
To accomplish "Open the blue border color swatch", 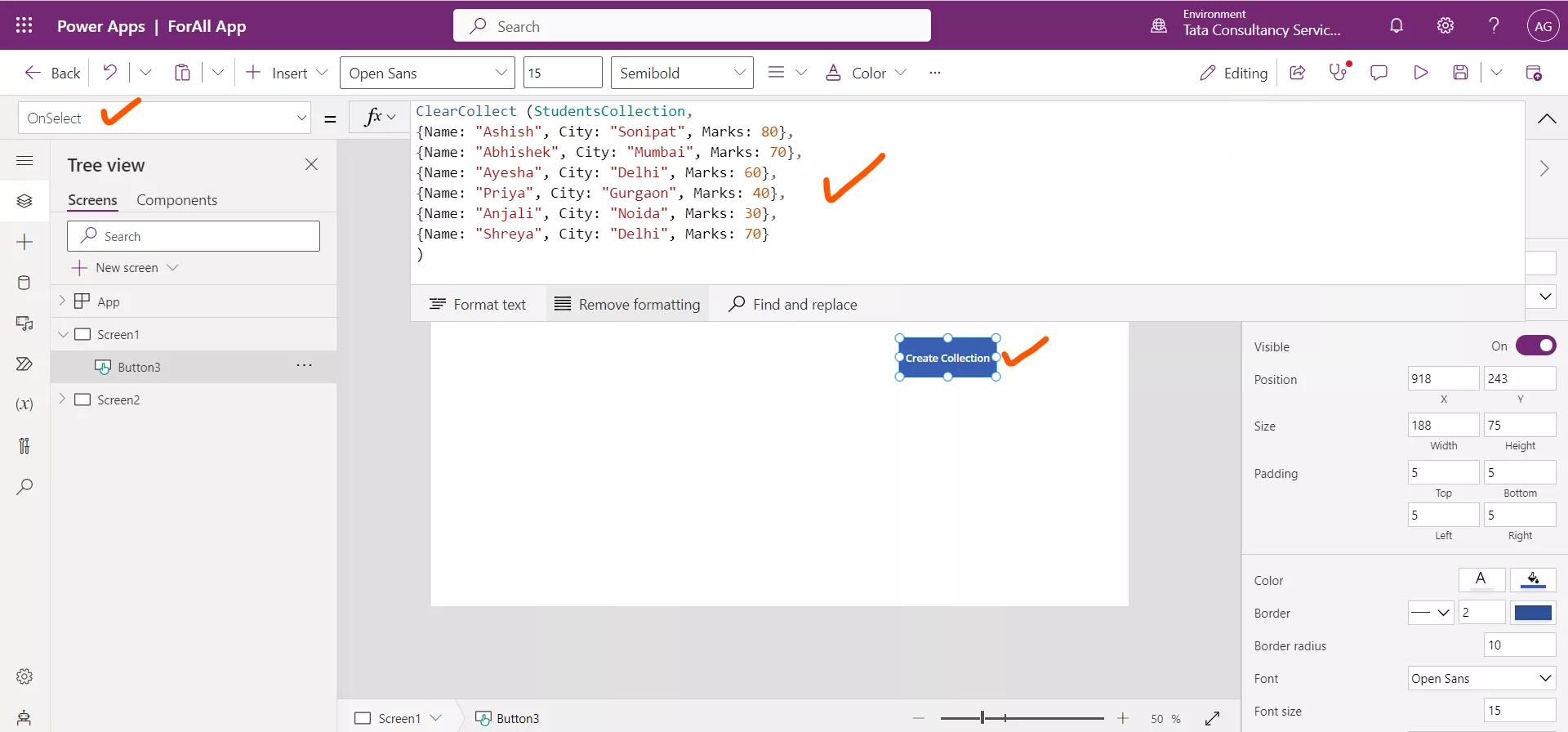I will click(x=1533, y=612).
